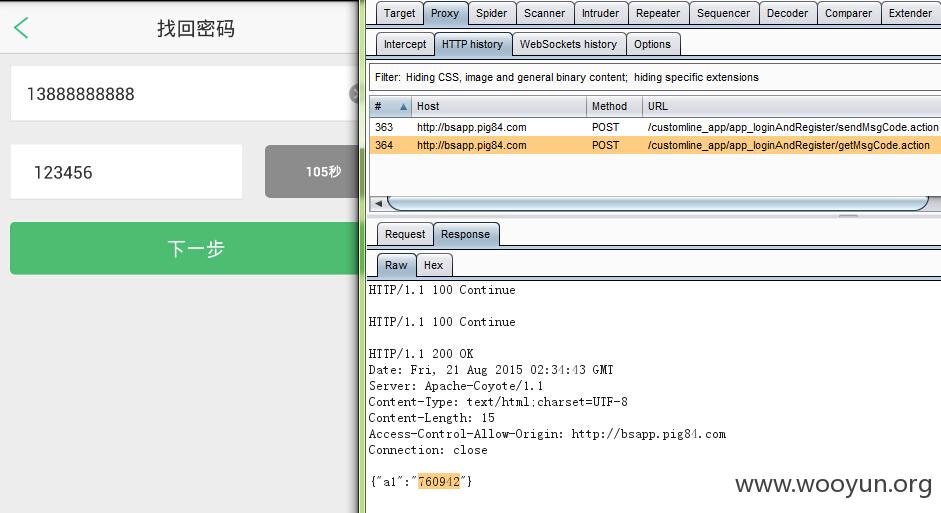The image size is (941, 513).
Task: Click the verification code field 123456
Action: 127,172
